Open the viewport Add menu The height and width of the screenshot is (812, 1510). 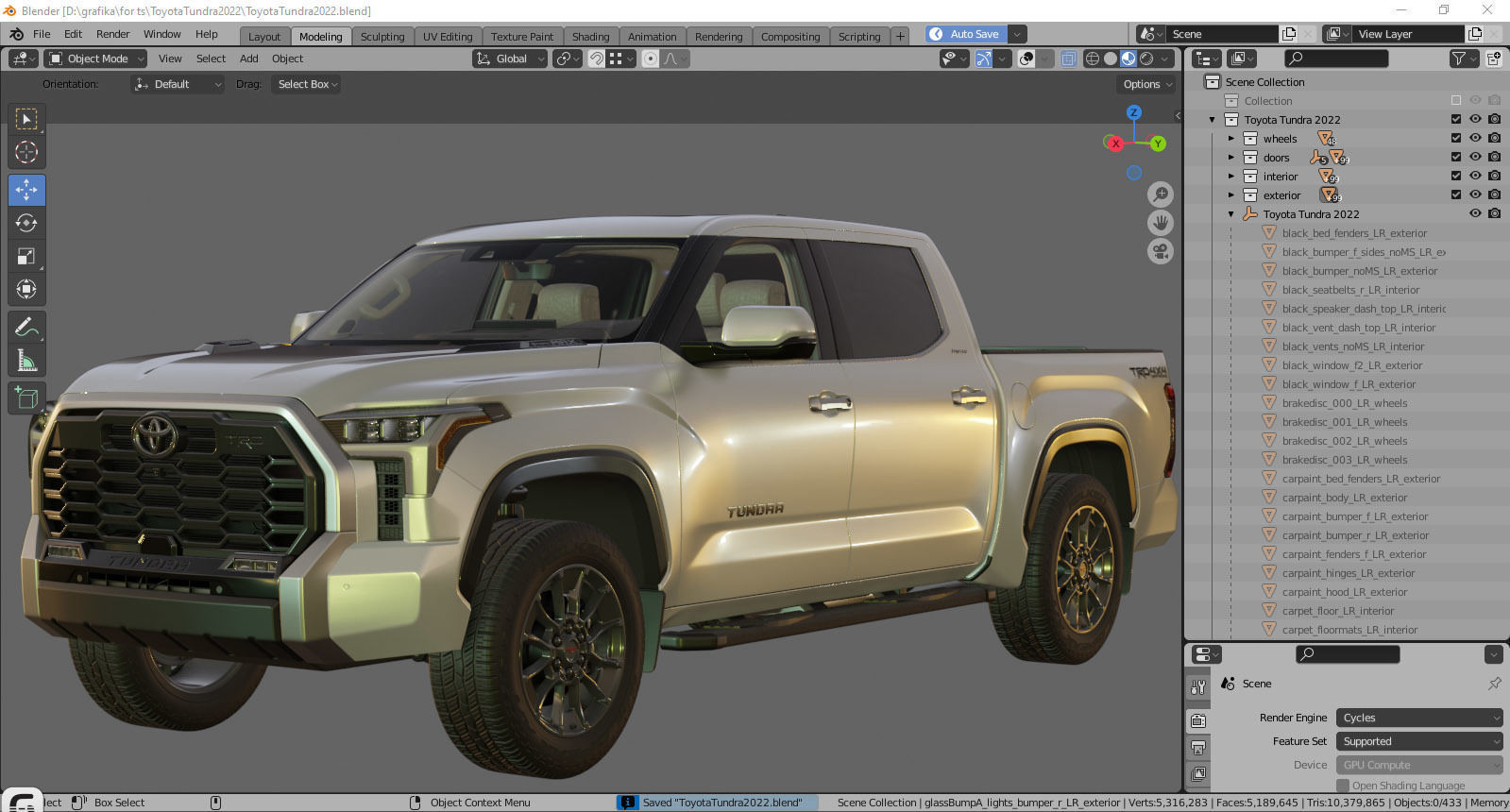[248, 59]
